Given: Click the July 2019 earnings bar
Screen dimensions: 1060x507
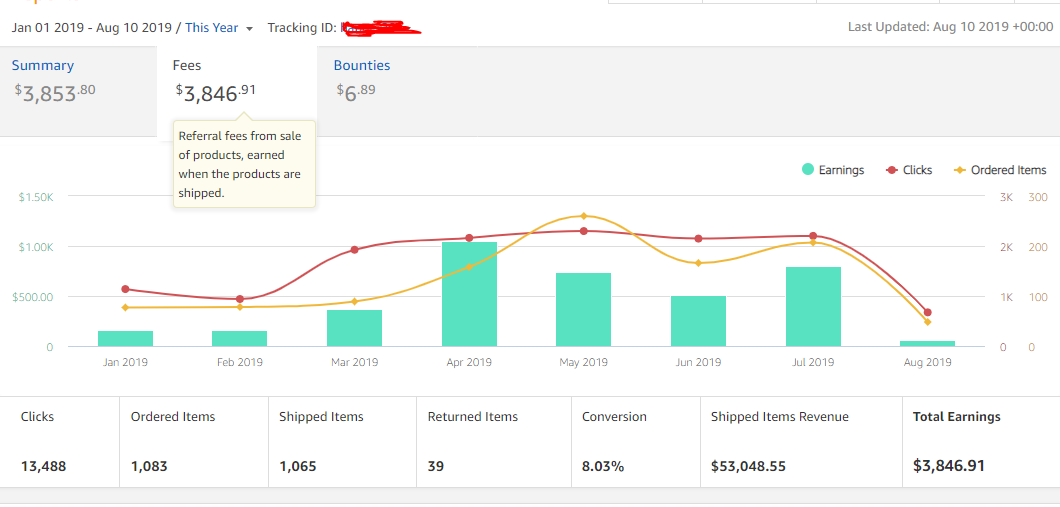Looking at the screenshot, I should pyautogui.click(x=813, y=307).
